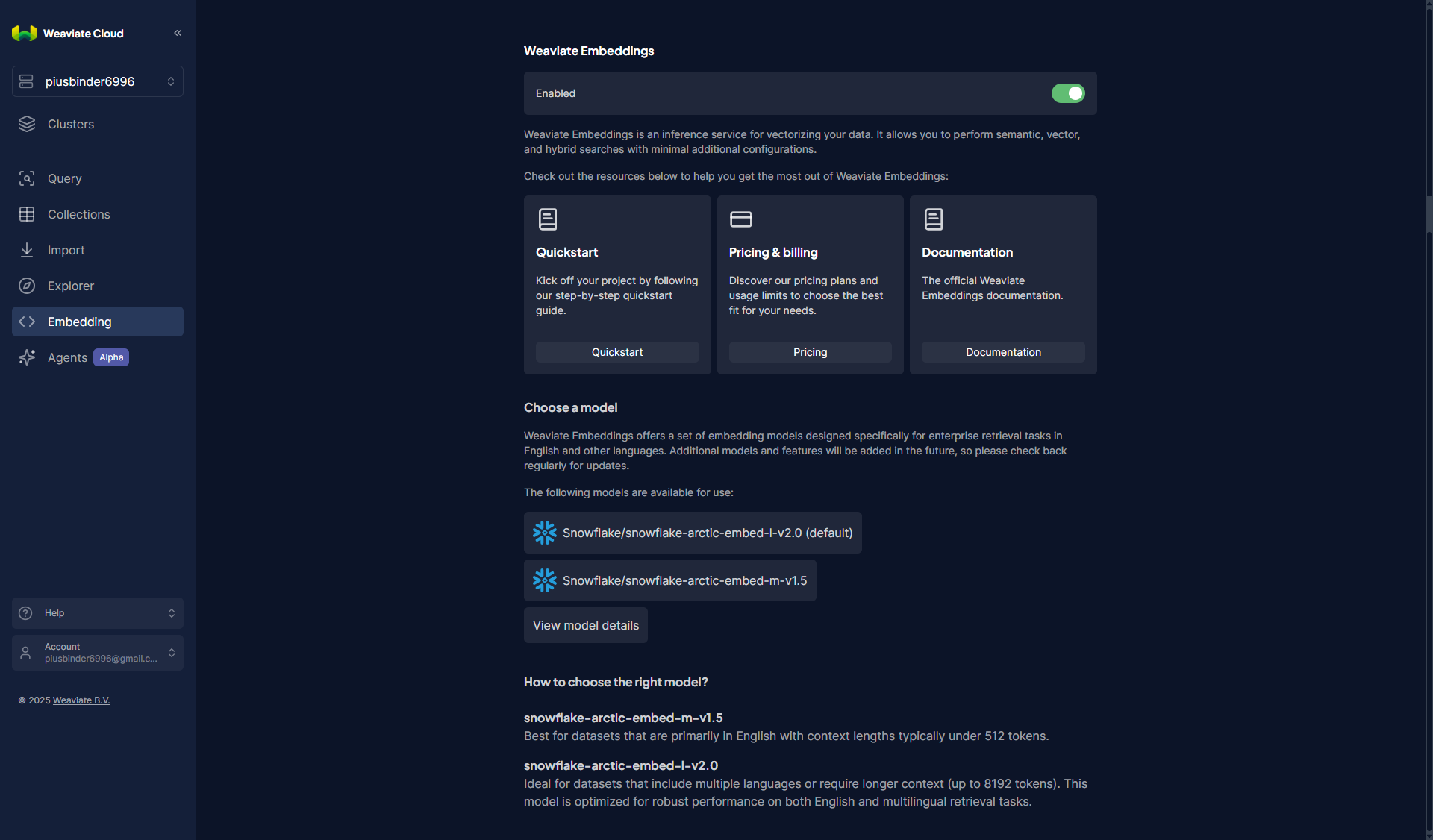The width and height of the screenshot is (1433, 840).
Task: Collapse the sidebar with double-chevron icon
Action: point(178,33)
